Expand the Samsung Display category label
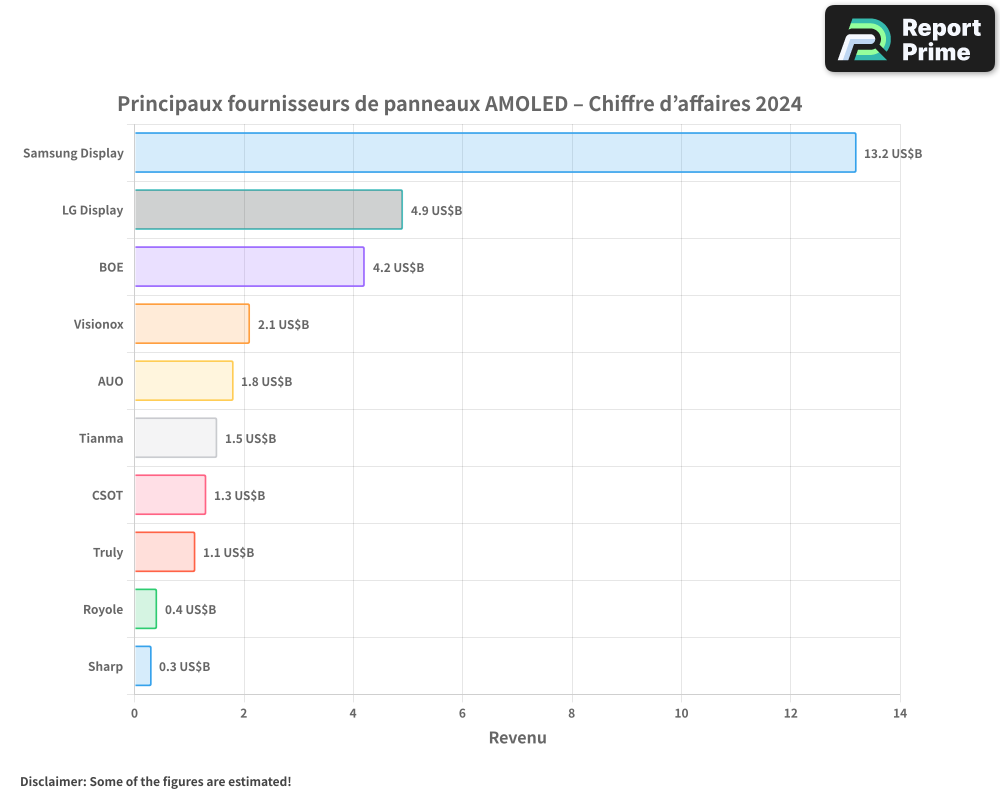Image resolution: width=1000 pixels, height=800 pixels. (73, 153)
